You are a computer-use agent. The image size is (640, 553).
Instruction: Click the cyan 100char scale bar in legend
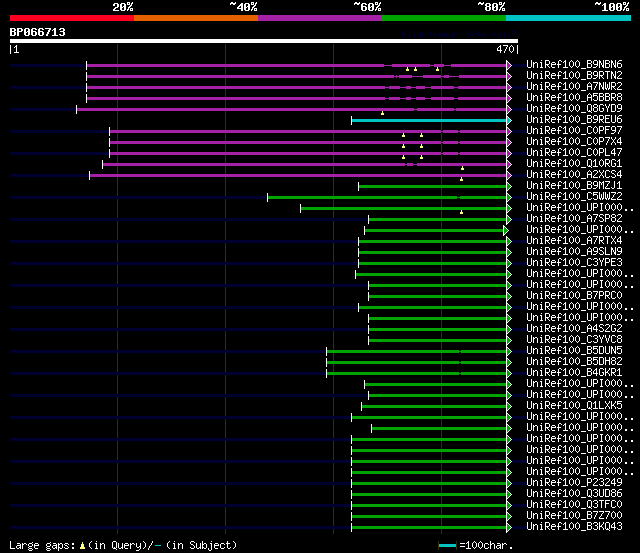point(447,545)
